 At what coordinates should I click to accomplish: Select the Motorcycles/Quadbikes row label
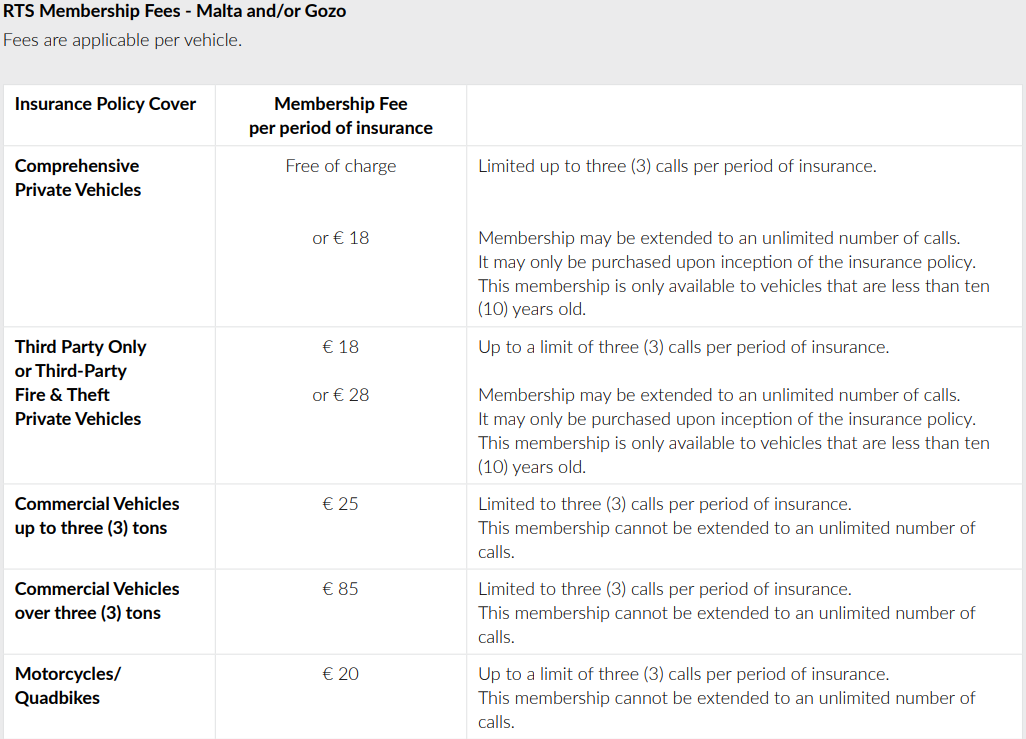(67, 686)
